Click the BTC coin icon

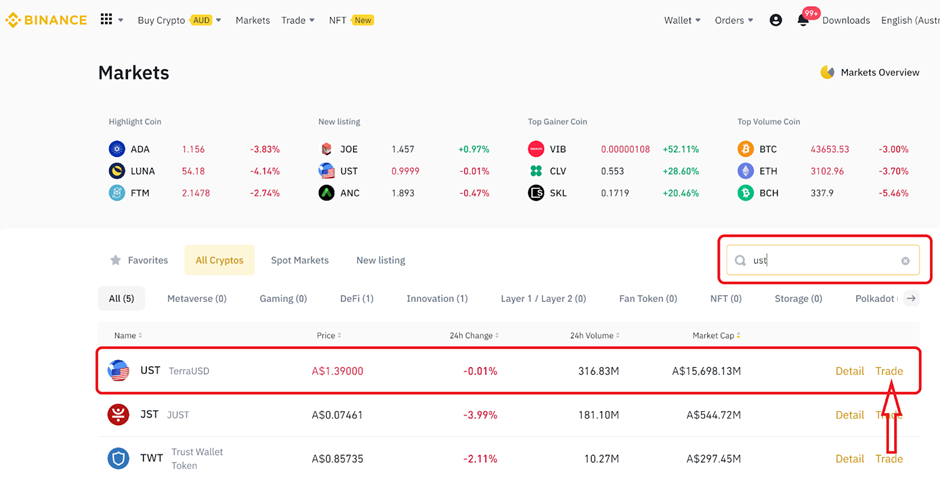point(745,149)
